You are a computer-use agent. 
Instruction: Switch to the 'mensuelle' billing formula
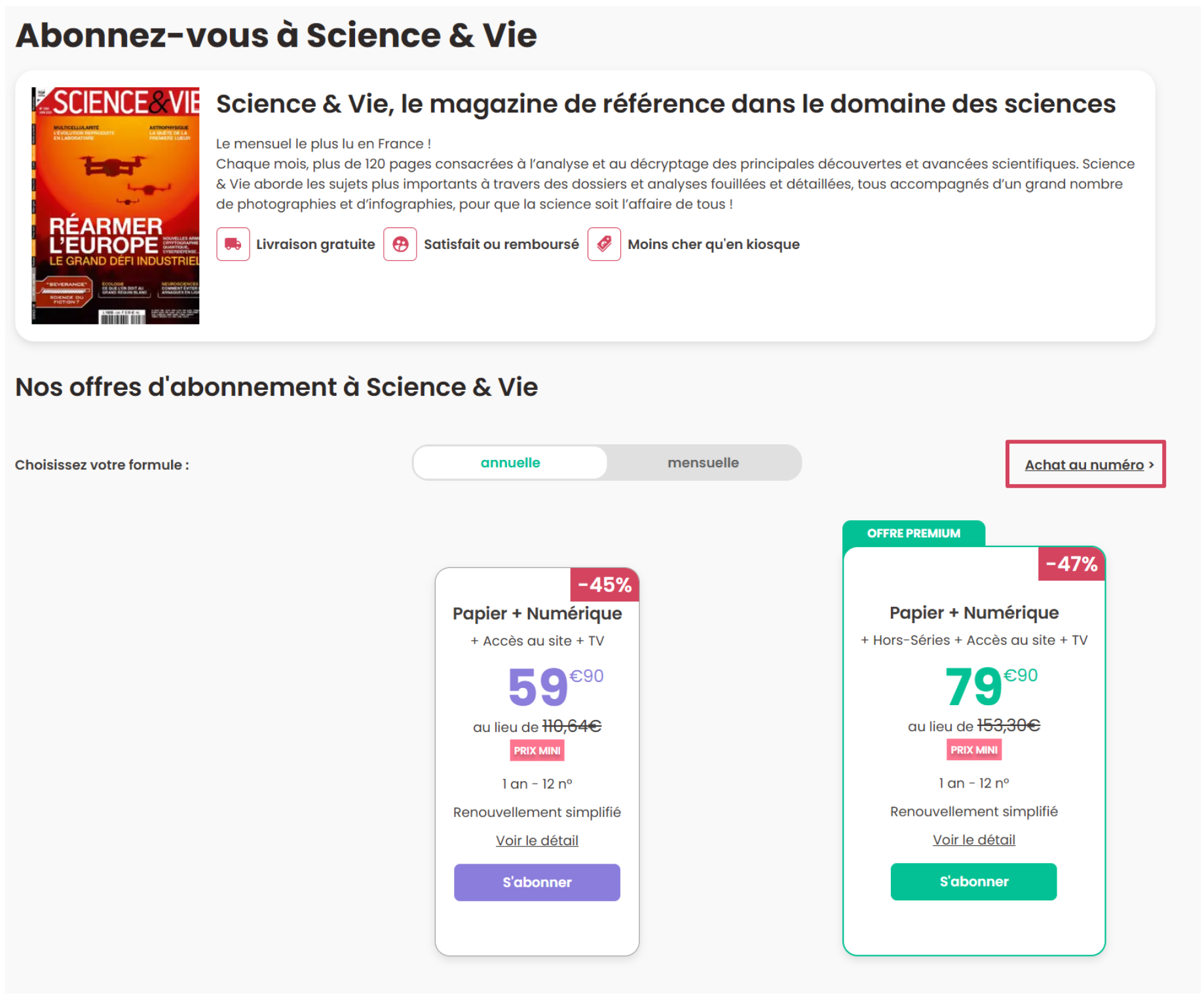point(703,462)
